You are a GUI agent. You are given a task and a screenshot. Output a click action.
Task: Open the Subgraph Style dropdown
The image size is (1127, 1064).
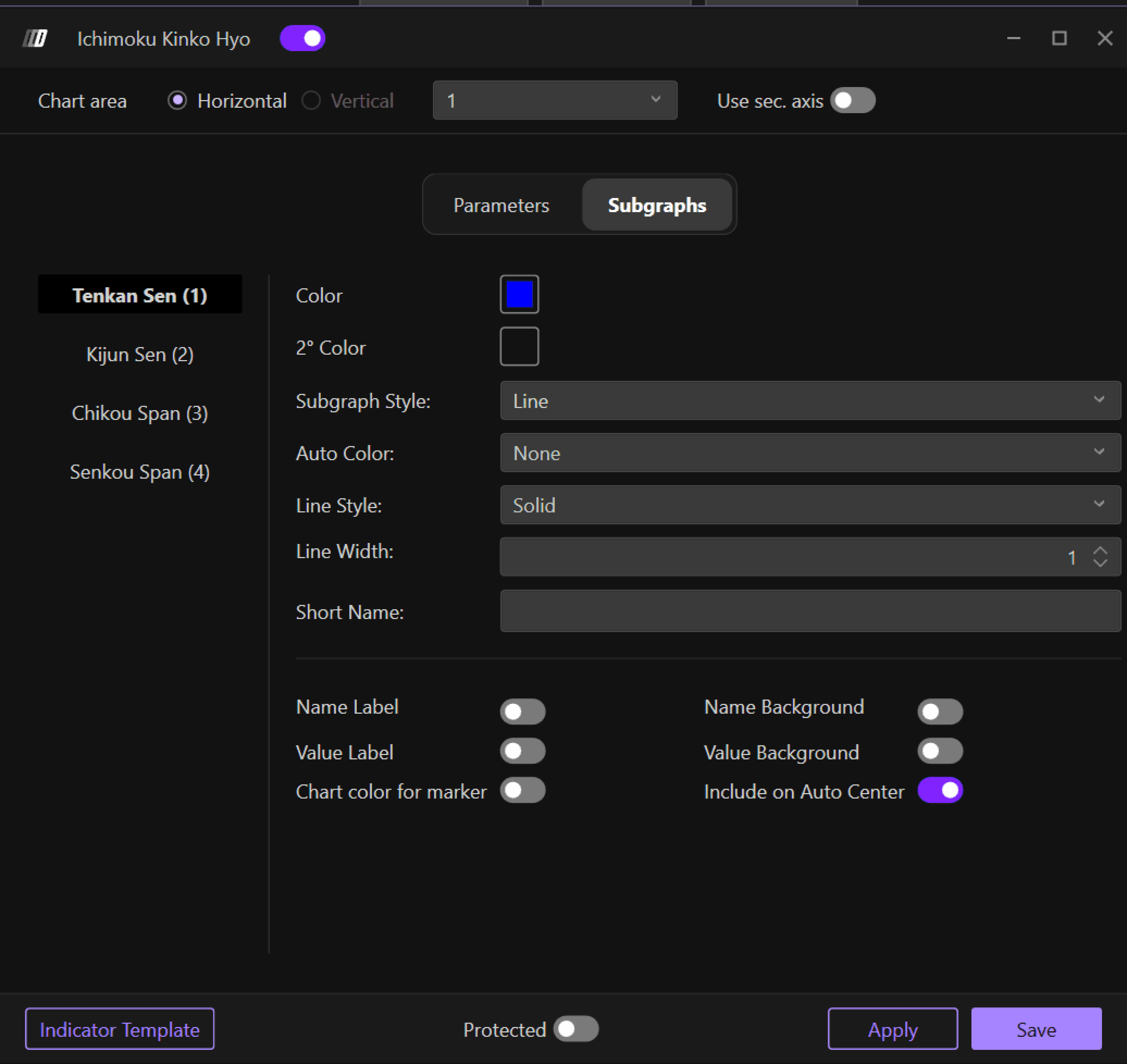pos(810,400)
